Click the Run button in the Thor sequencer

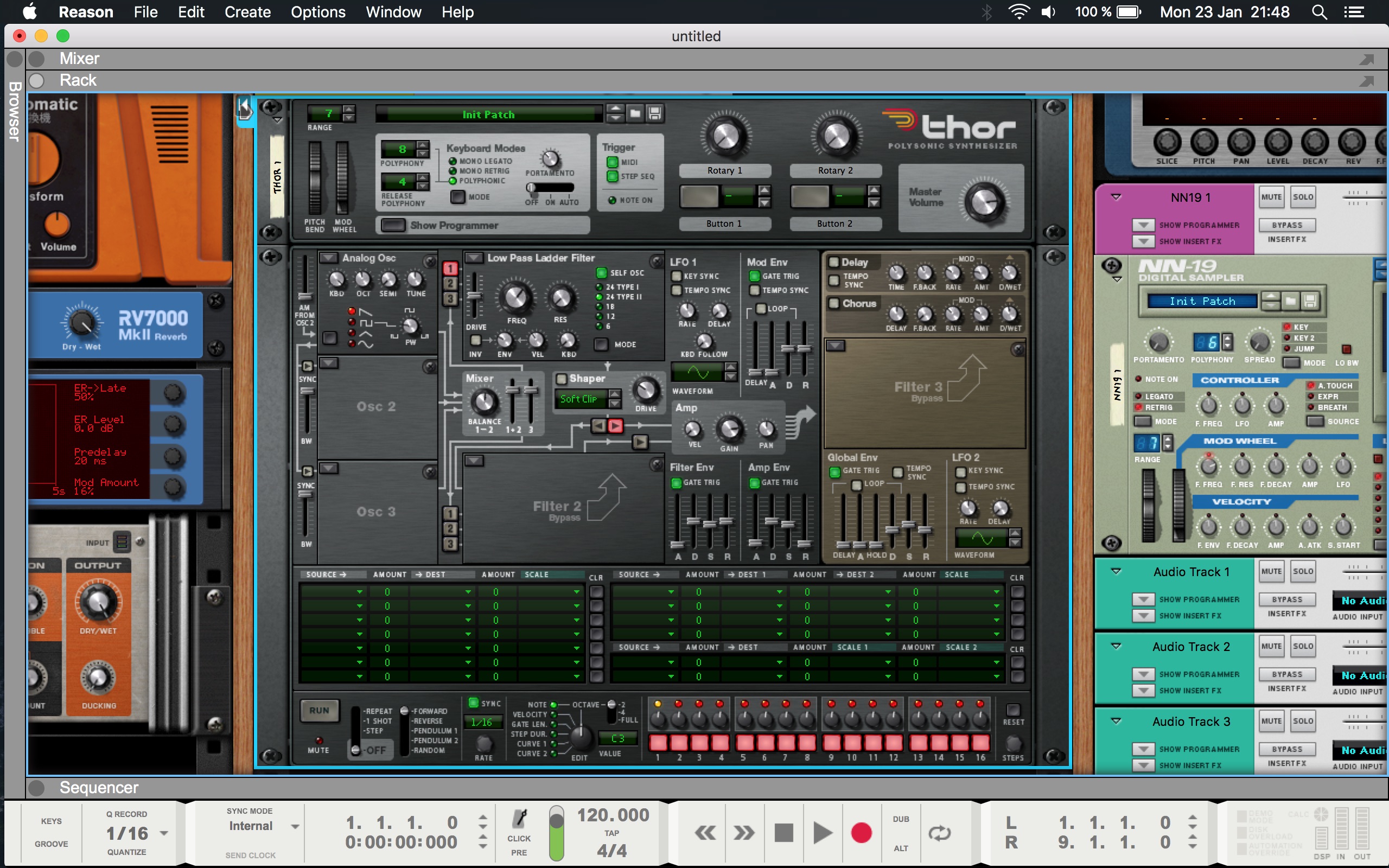coord(320,711)
